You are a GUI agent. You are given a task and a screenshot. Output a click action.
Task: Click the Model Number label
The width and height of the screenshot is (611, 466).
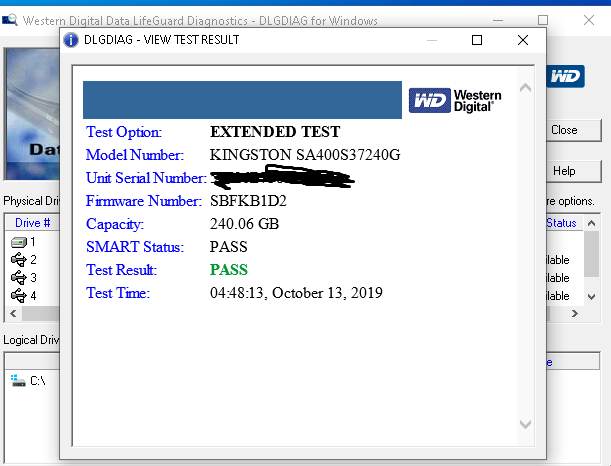tap(134, 155)
